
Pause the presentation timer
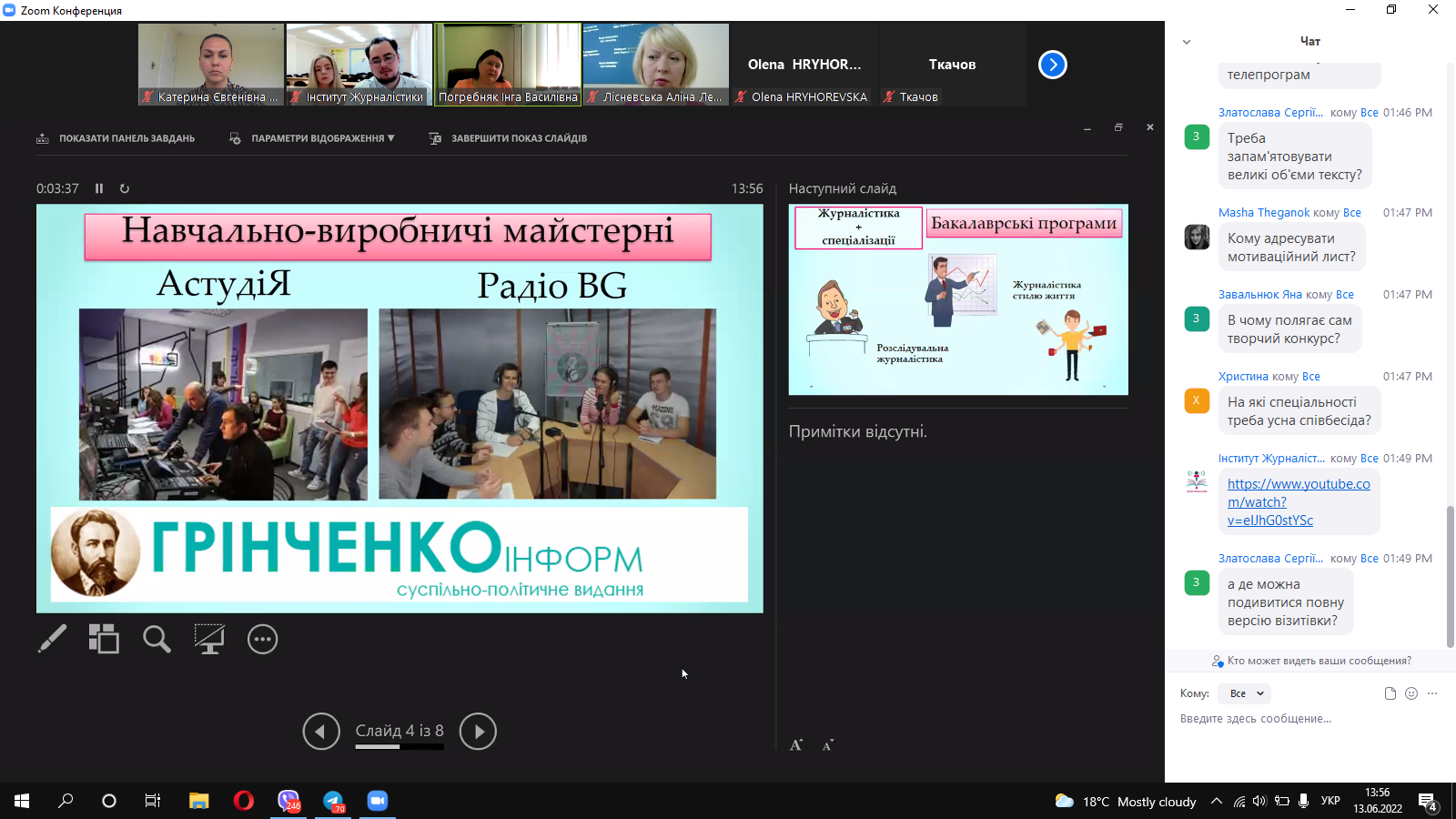click(x=99, y=188)
